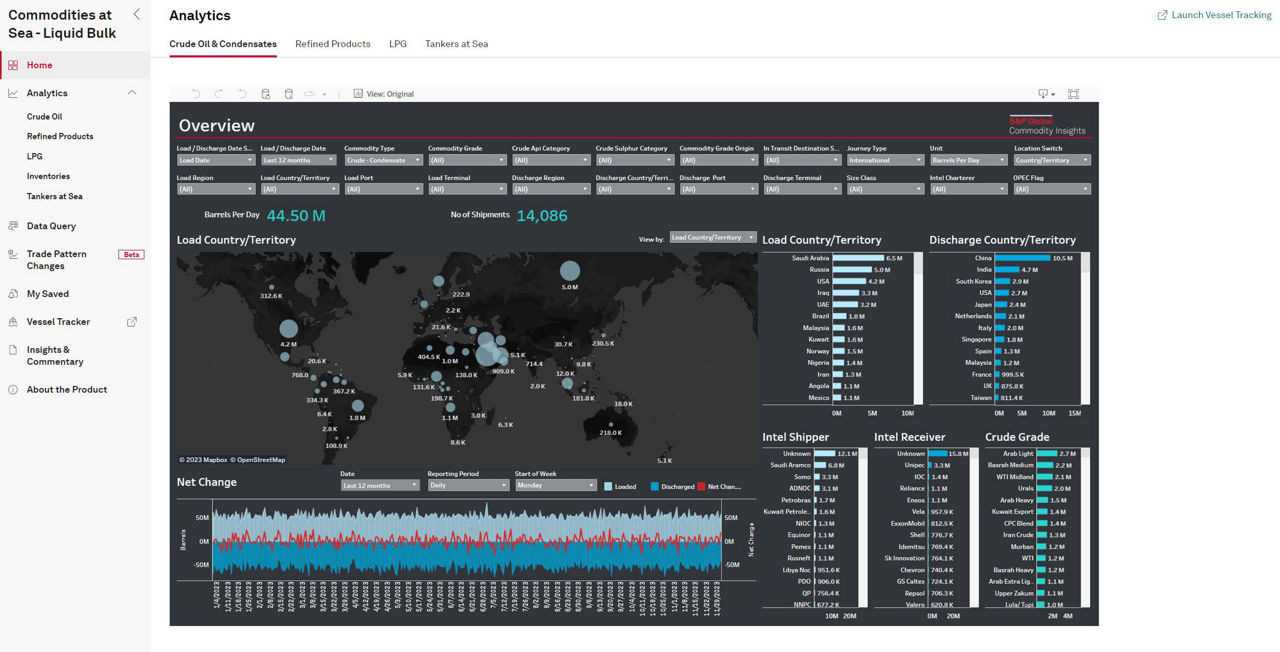Click the Home icon in the sidebar

click(13, 65)
